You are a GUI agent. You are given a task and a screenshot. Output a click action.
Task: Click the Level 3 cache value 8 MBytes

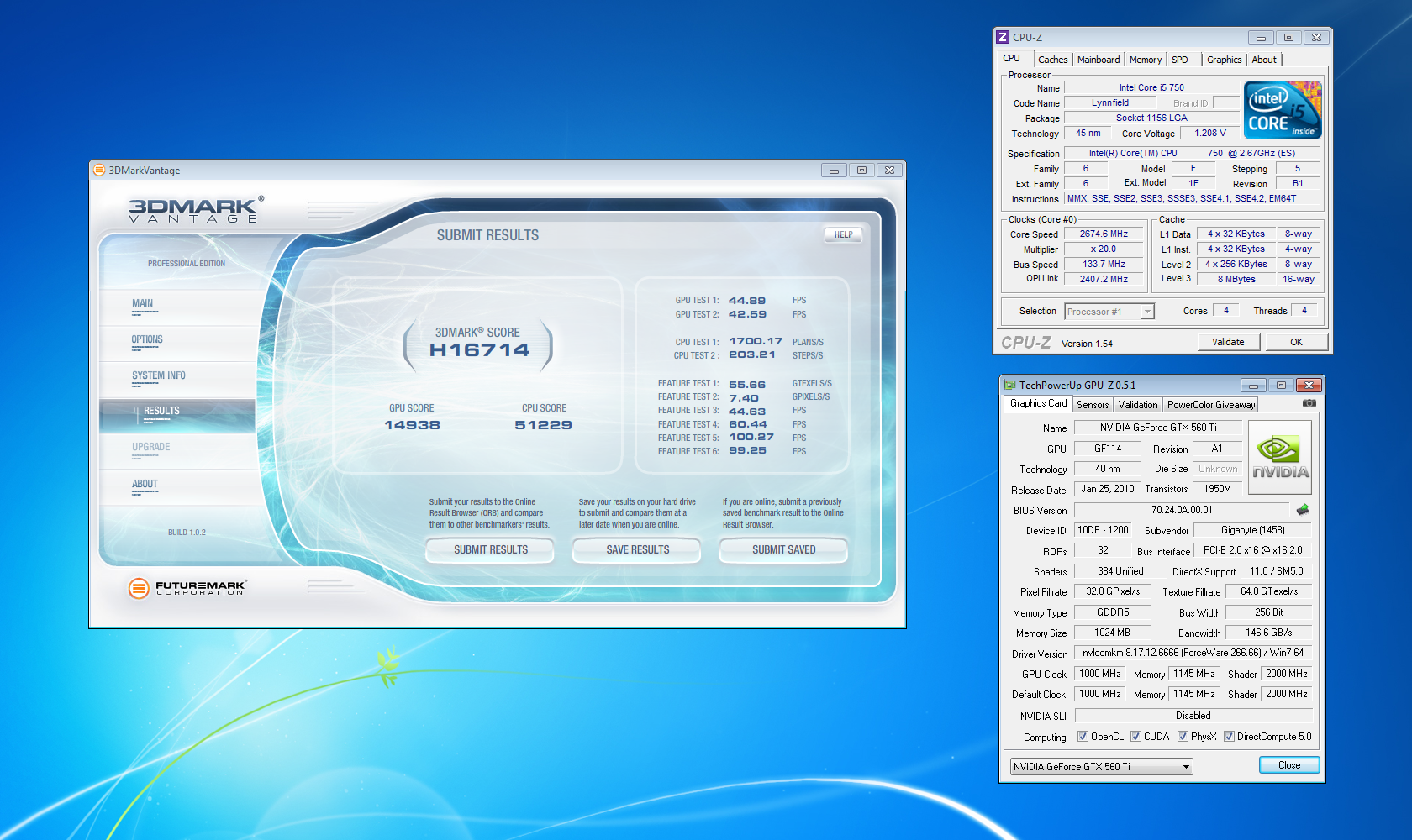(1236, 279)
